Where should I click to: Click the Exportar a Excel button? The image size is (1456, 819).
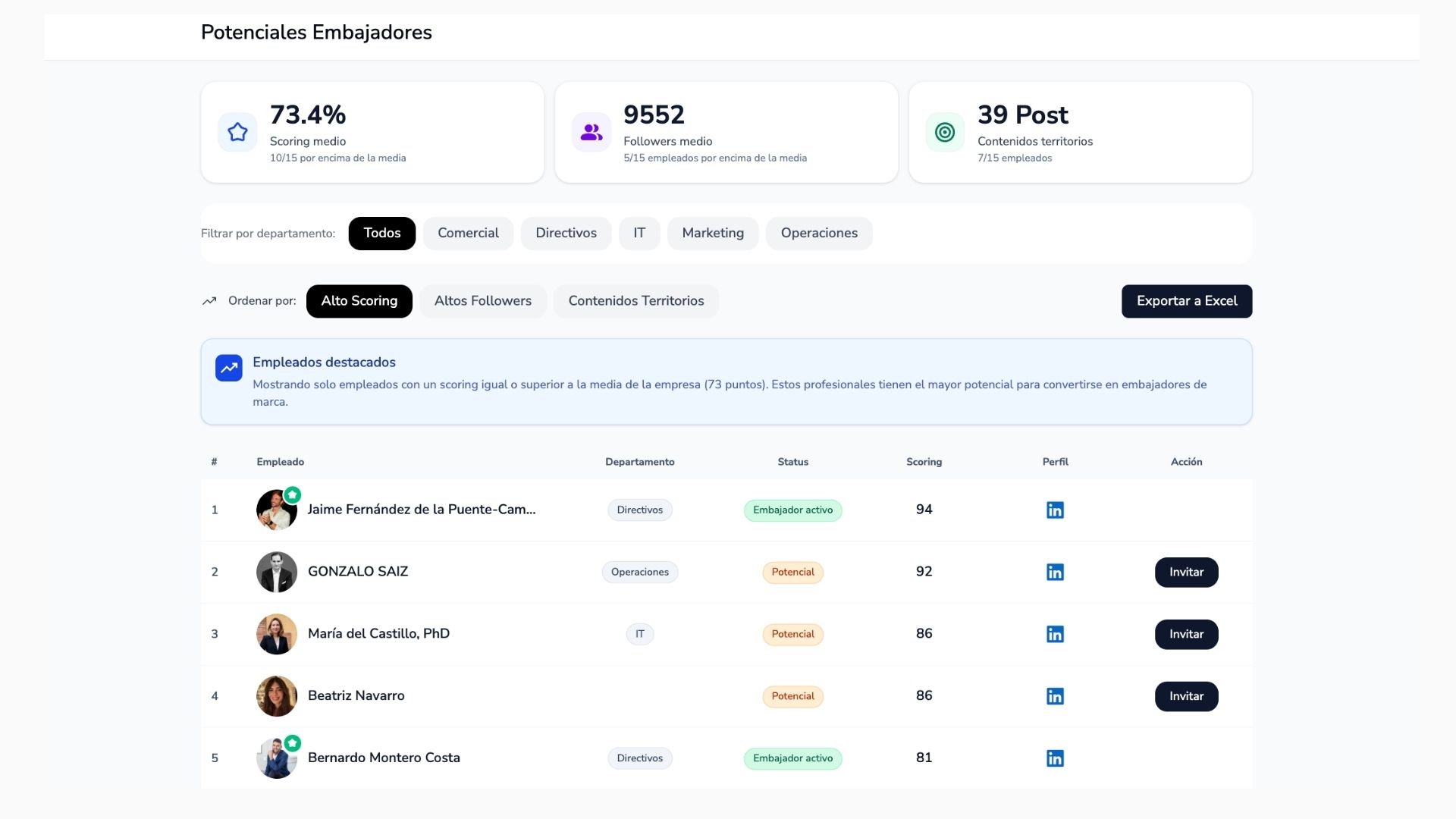pos(1187,301)
